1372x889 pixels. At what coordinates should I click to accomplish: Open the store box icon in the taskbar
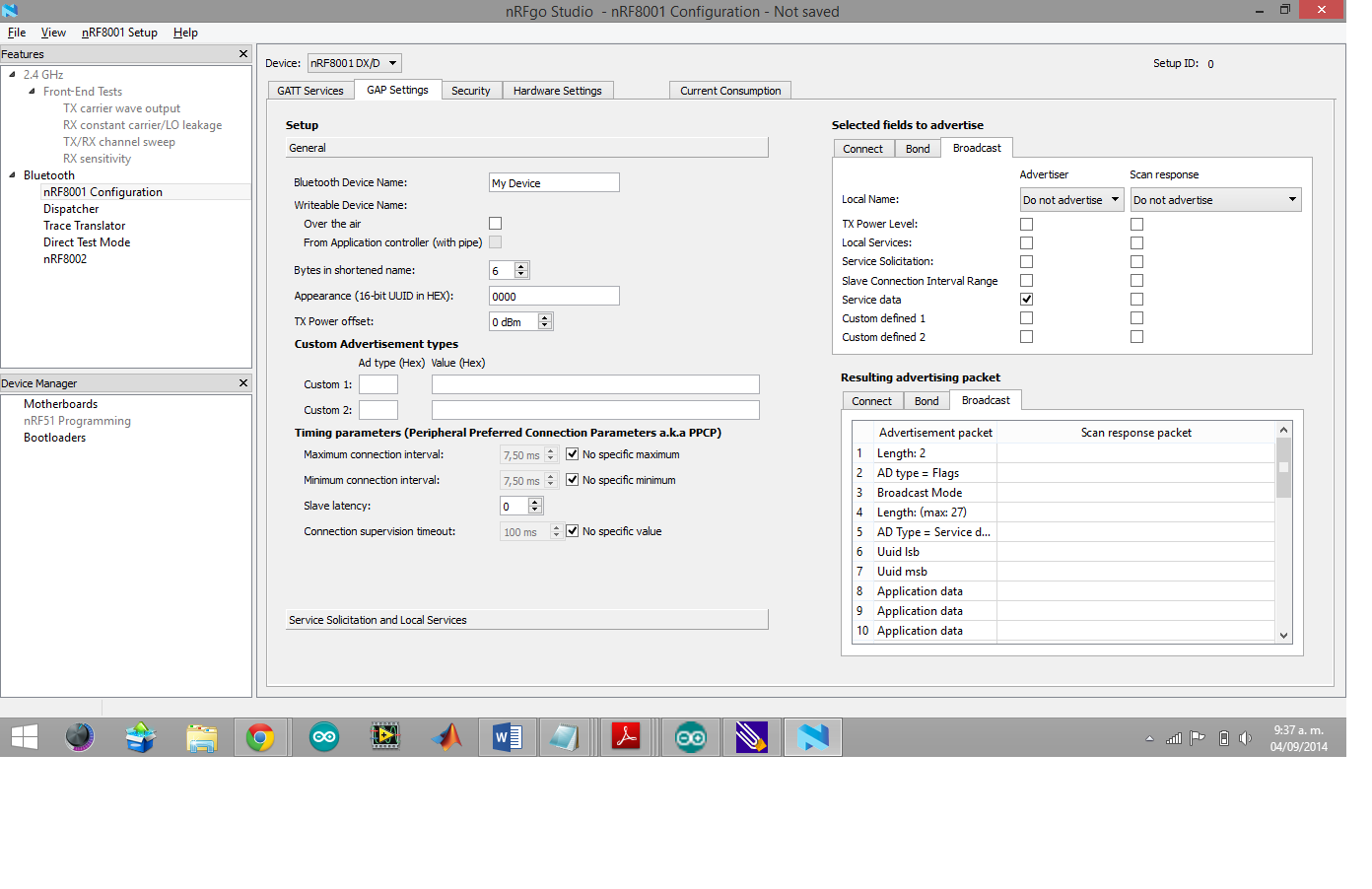140,737
